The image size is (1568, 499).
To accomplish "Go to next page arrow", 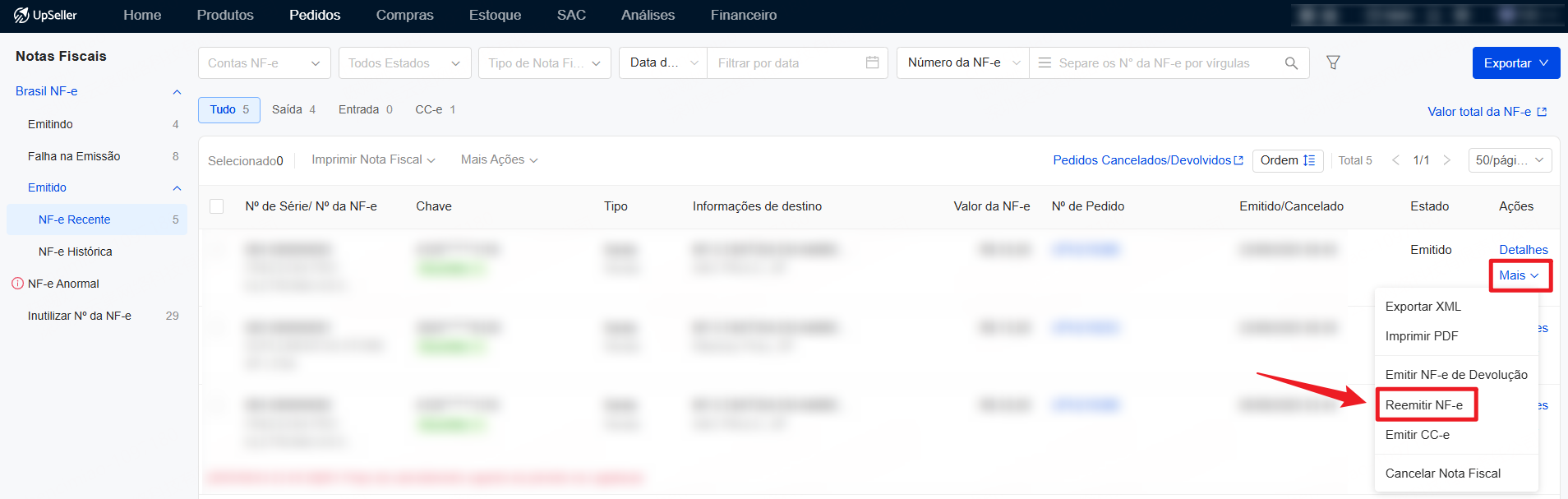I will pyautogui.click(x=1447, y=160).
